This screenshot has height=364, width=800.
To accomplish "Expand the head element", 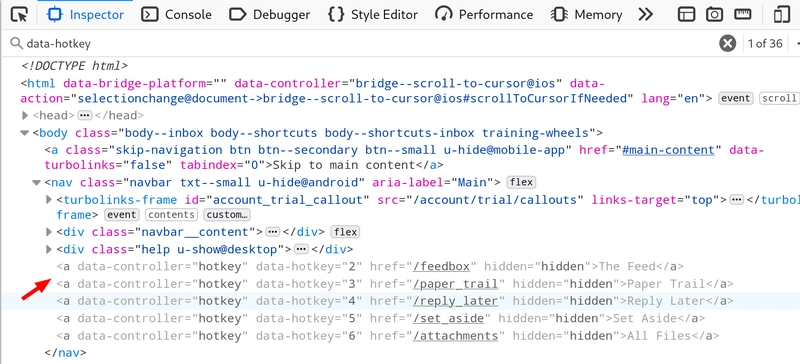I will tap(24, 116).
